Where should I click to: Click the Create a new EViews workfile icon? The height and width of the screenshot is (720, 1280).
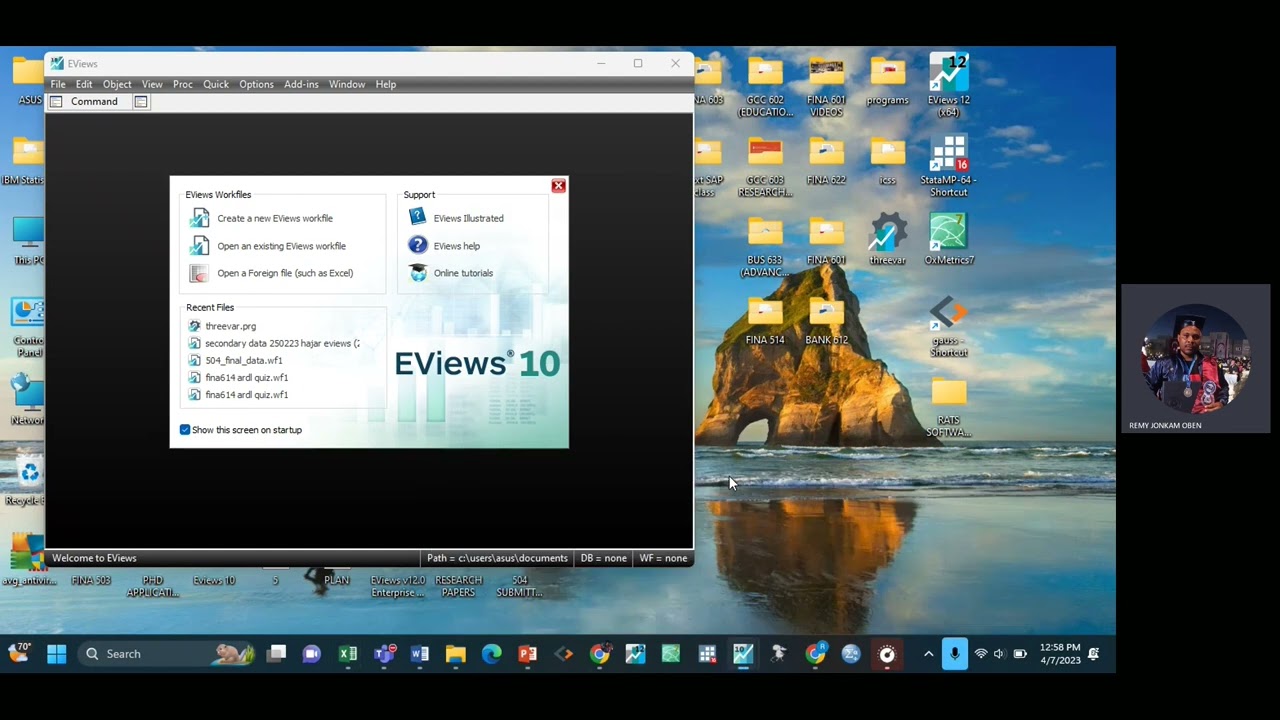(200, 218)
